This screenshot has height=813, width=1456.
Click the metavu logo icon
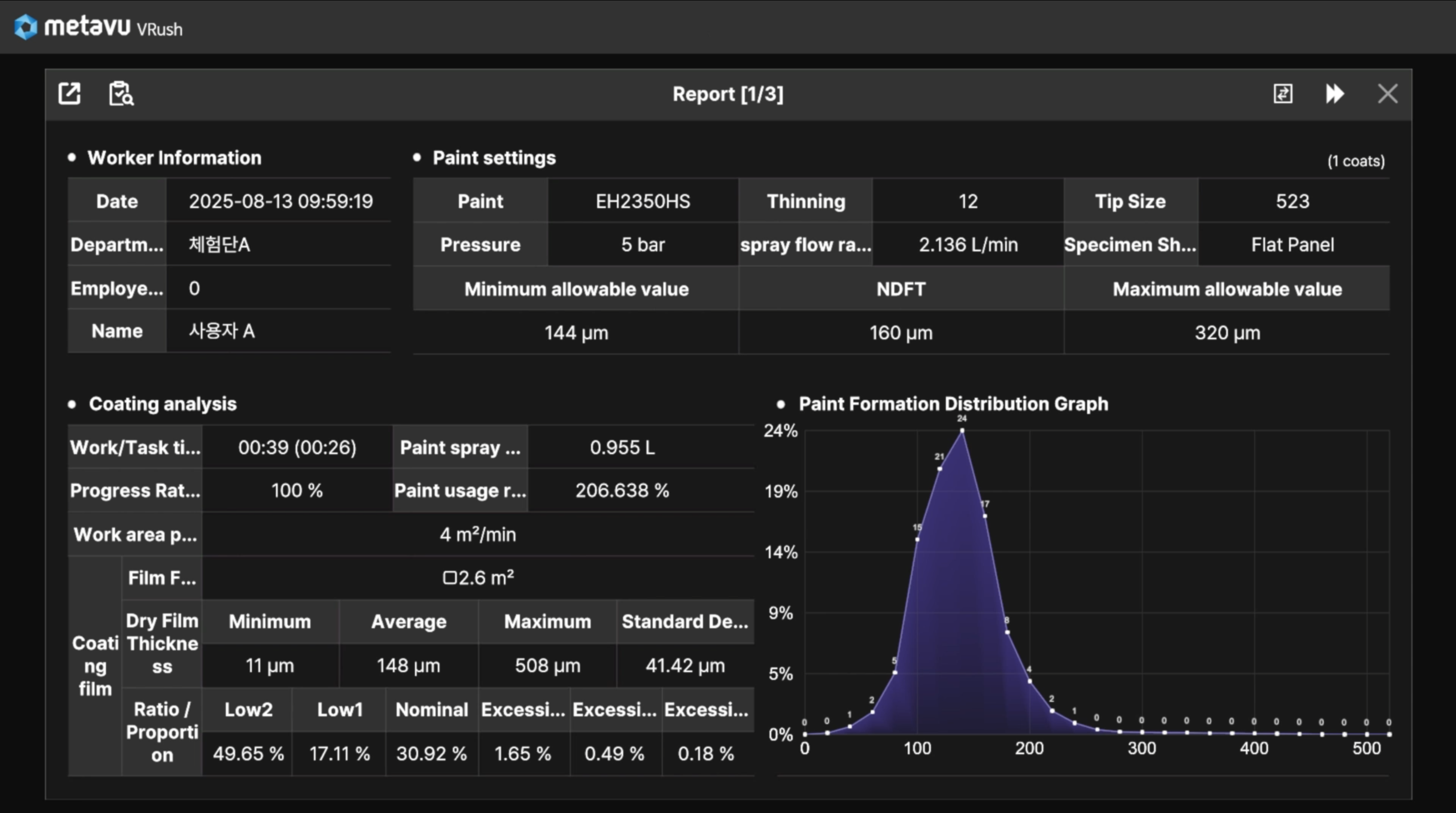[x=25, y=27]
